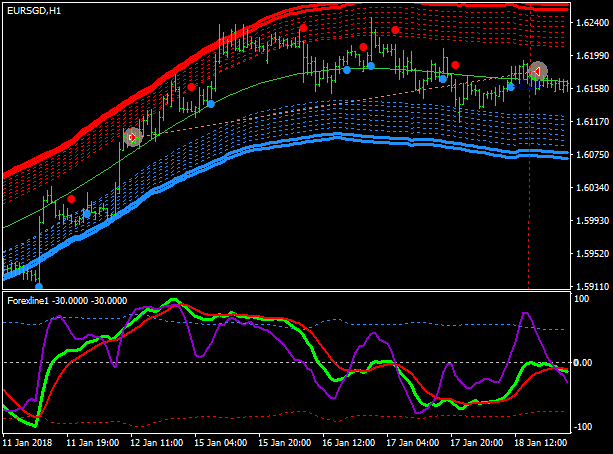Click the 1.61170 price level label
The height and width of the screenshot is (454, 613).
tap(593, 122)
